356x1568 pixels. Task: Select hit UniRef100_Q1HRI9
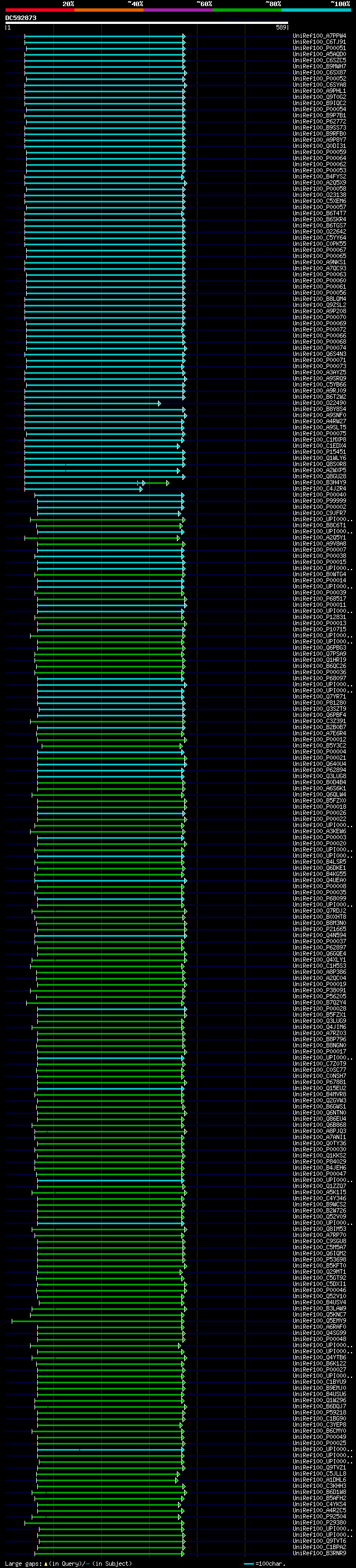coord(319,660)
